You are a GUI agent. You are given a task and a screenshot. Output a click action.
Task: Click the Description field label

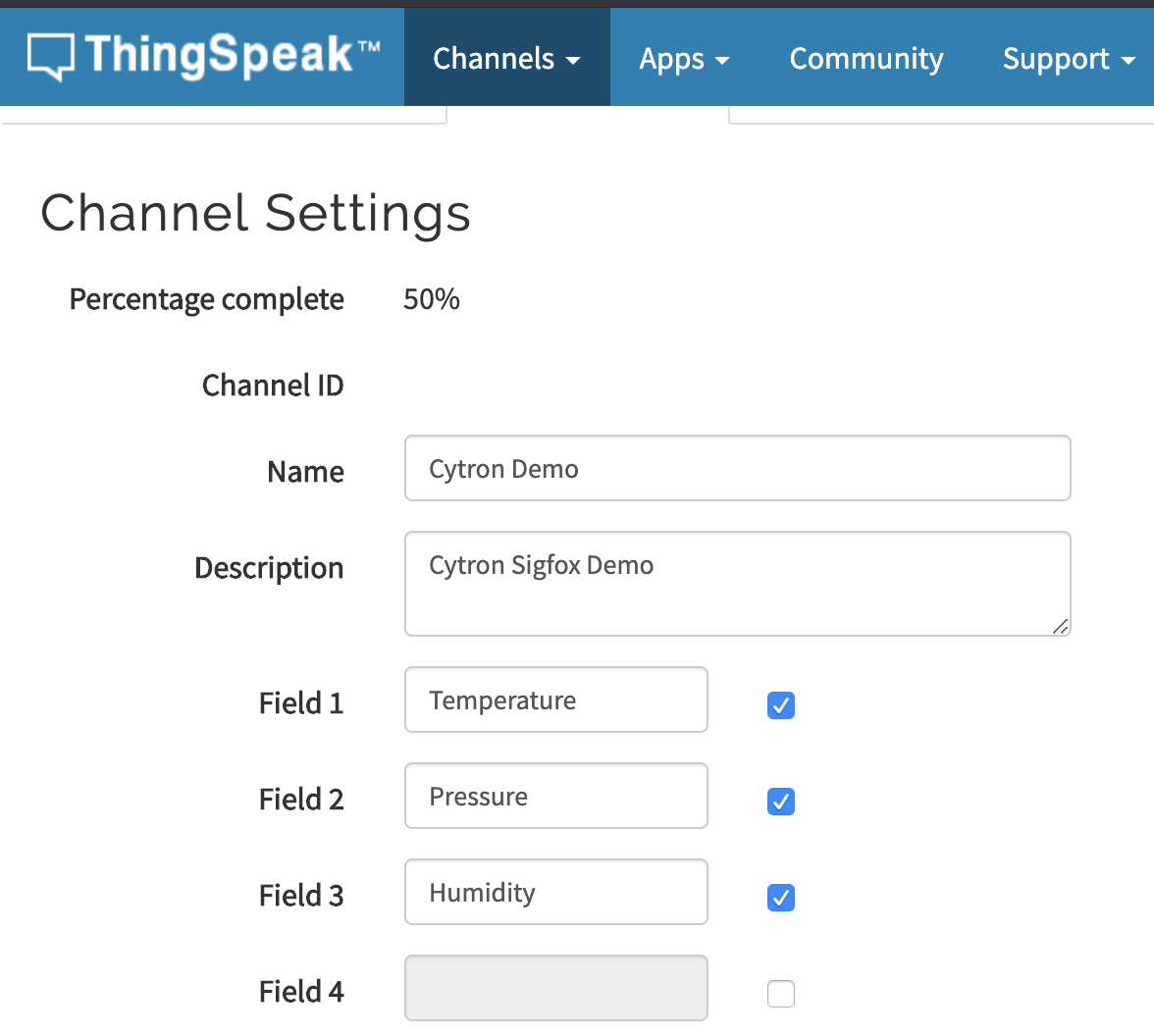[x=269, y=568]
